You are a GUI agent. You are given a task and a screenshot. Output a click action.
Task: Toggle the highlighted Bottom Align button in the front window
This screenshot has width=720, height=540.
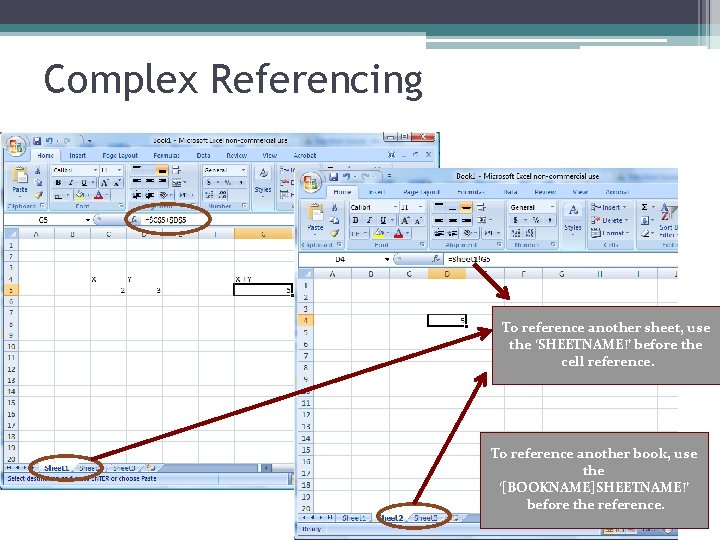tap(466, 207)
